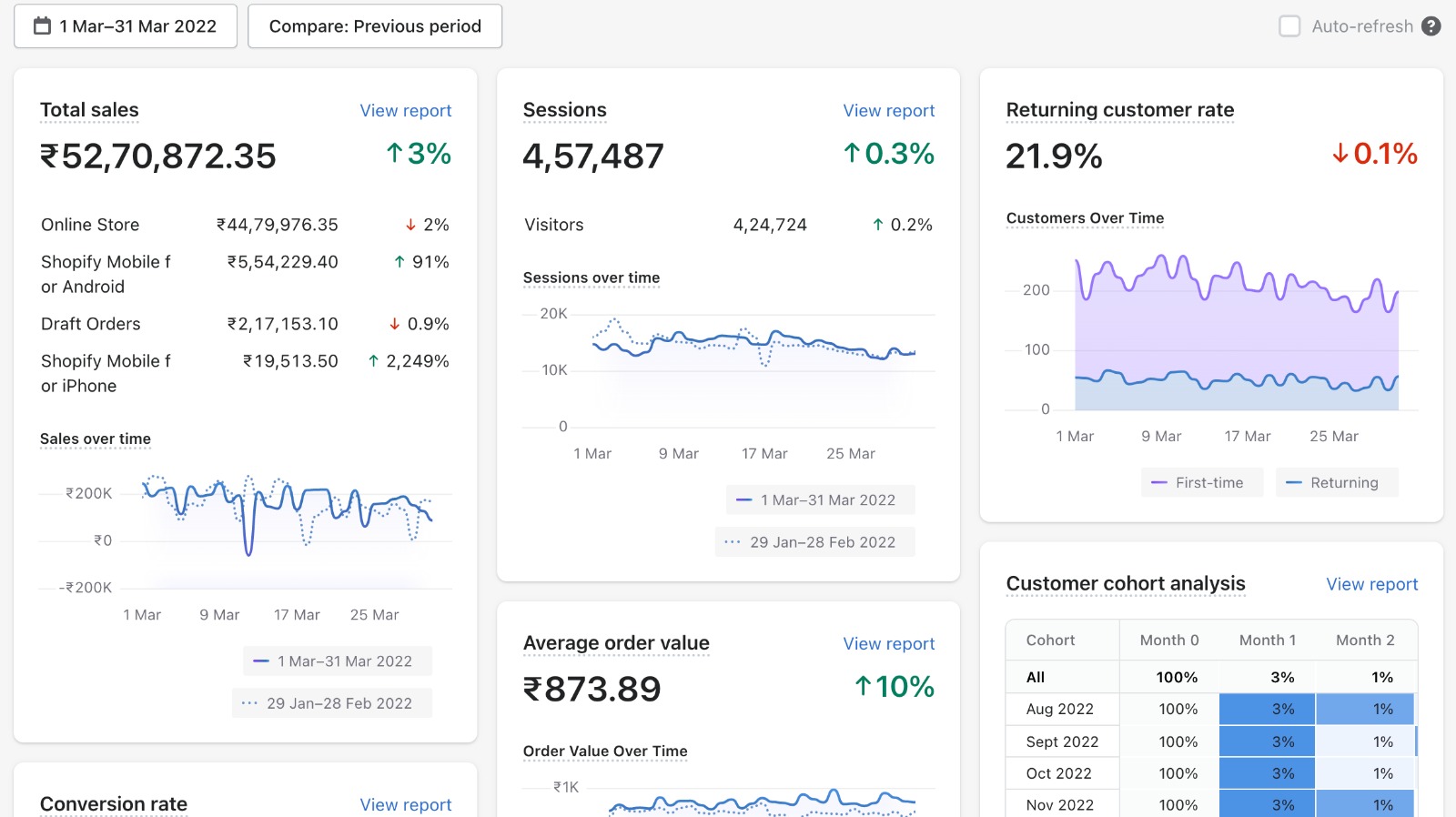Screen dimensions: 1456x817
Task: Click the Online Store sales row
Action: coord(245,225)
